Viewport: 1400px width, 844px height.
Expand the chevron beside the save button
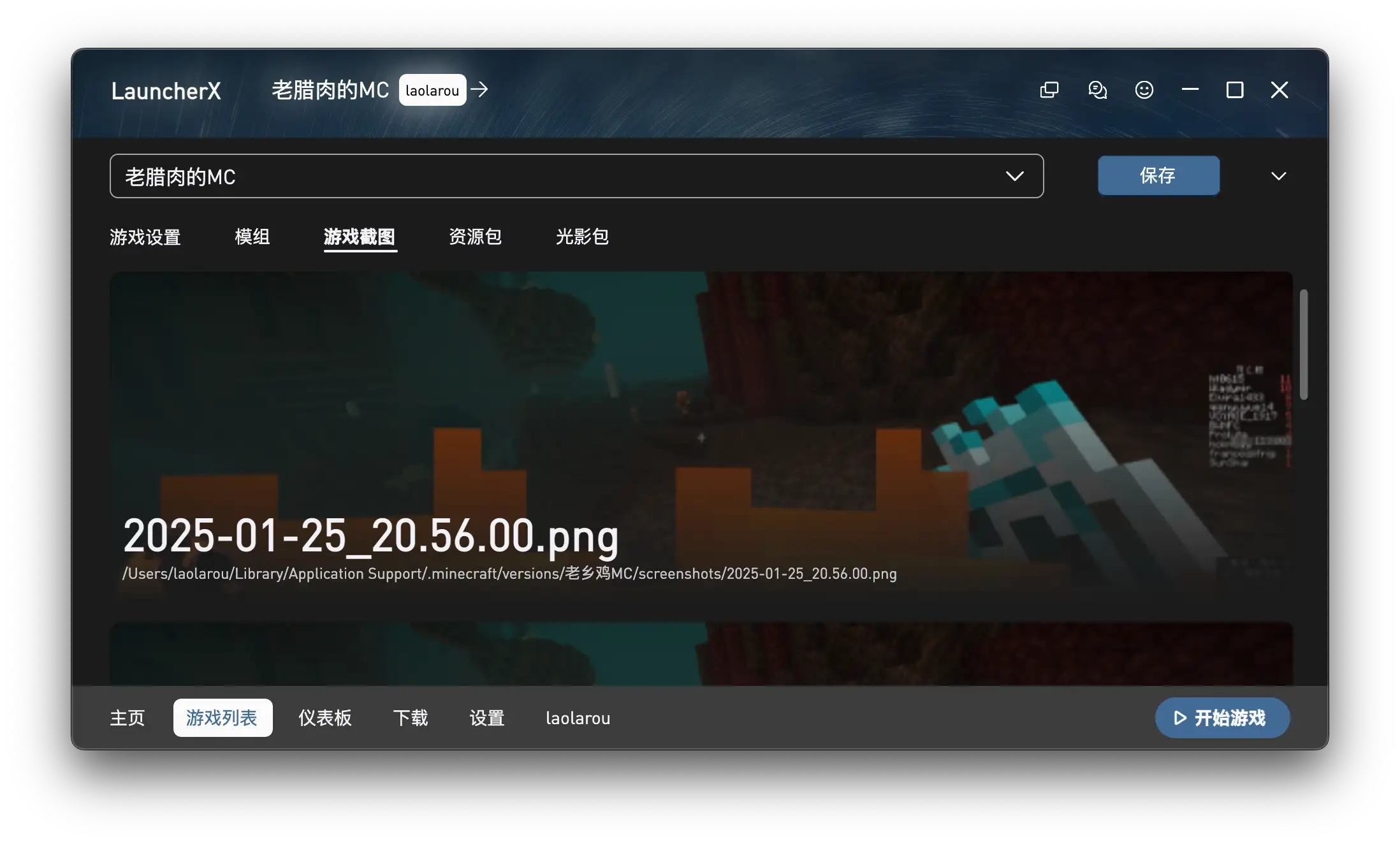point(1278,176)
